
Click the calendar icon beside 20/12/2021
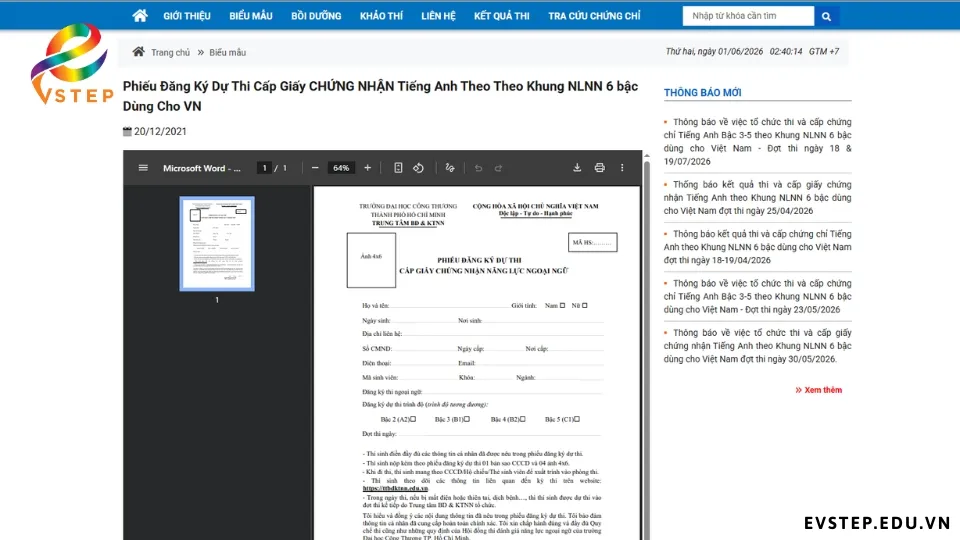pyautogui.click(x=127, y=131)
